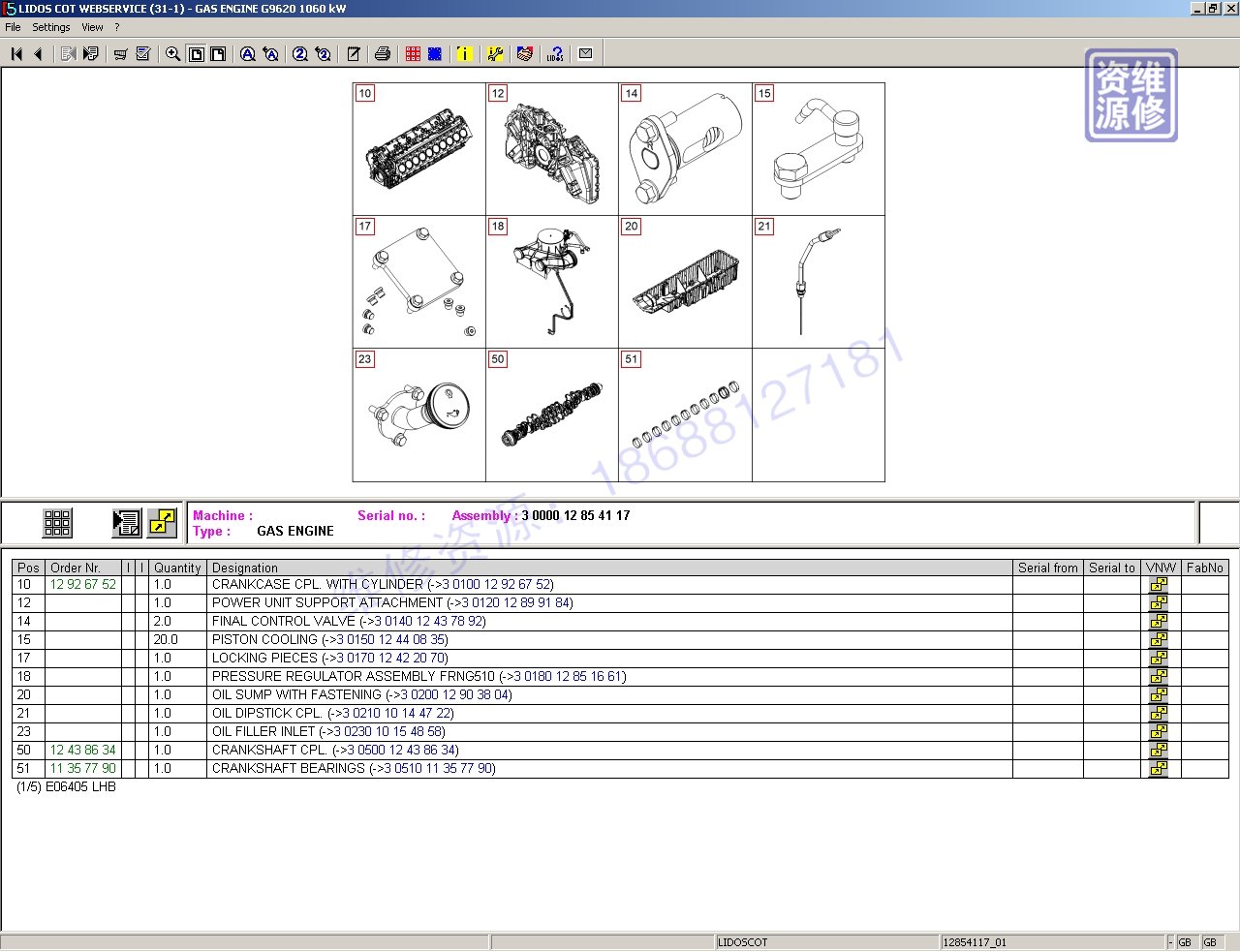Go to first page toolbar arrow
This screenshot has height=952, width=1240.
click(16, 54)
